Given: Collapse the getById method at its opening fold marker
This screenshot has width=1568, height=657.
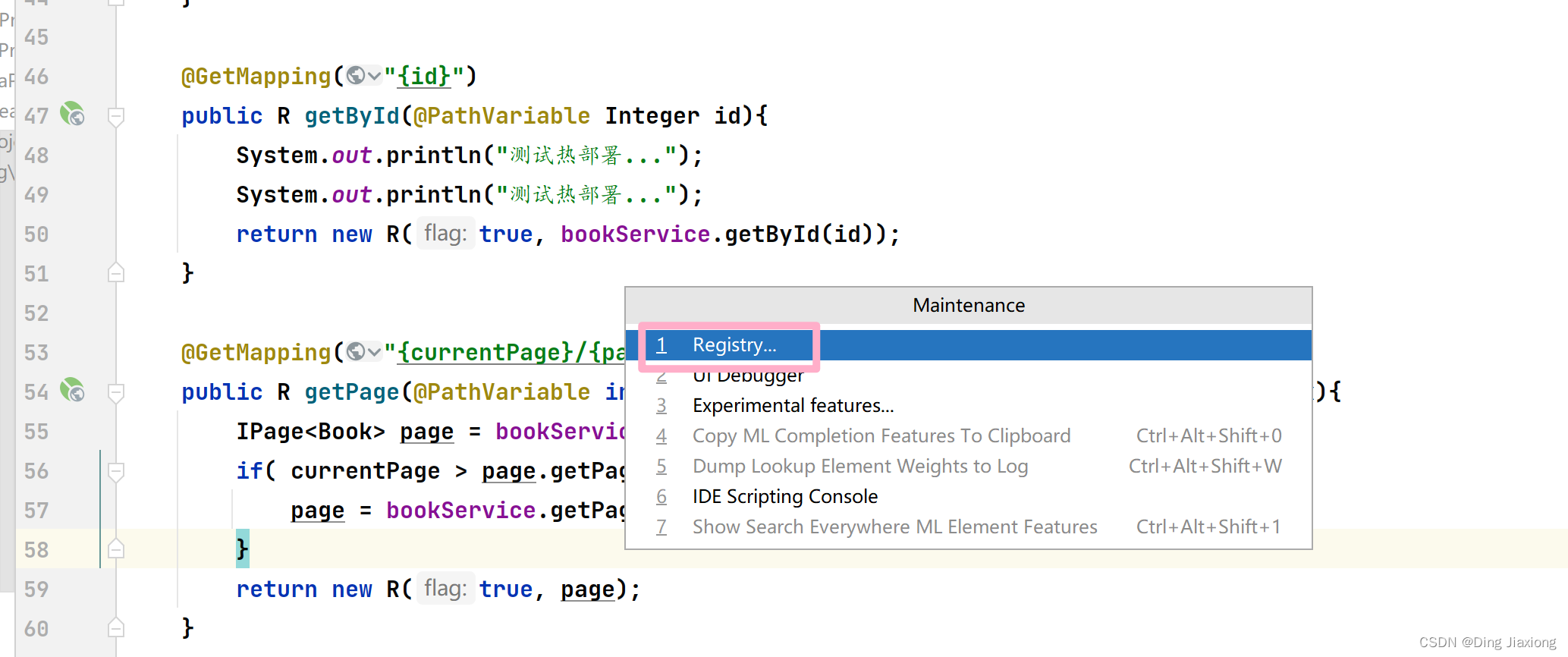Looking at the screenshot, I should coord(116,117).
